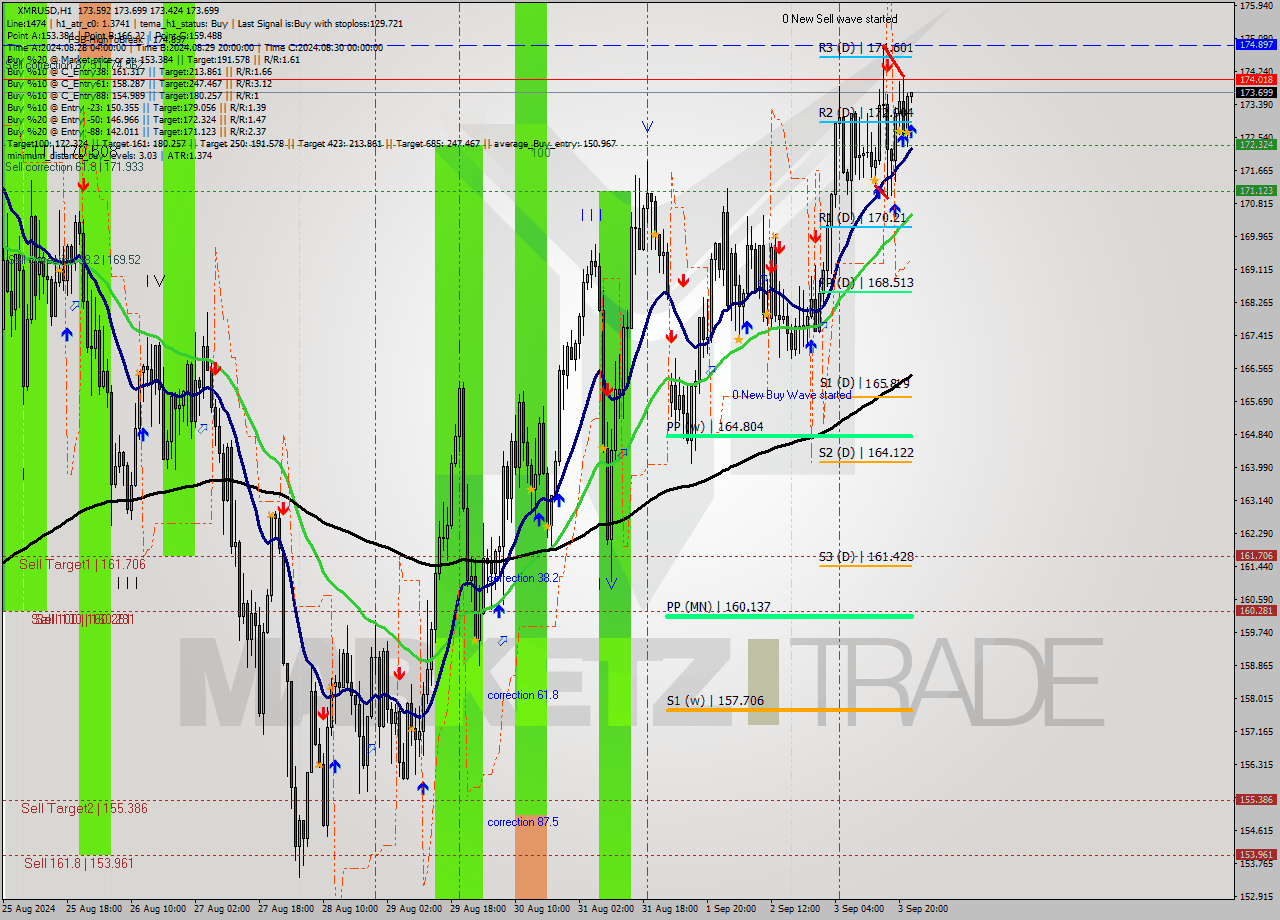The width and height of the screenshot is (1280, 920).
Task: Click the '31 Aug 18:00' time axis label
Action: tap(670, 909)
